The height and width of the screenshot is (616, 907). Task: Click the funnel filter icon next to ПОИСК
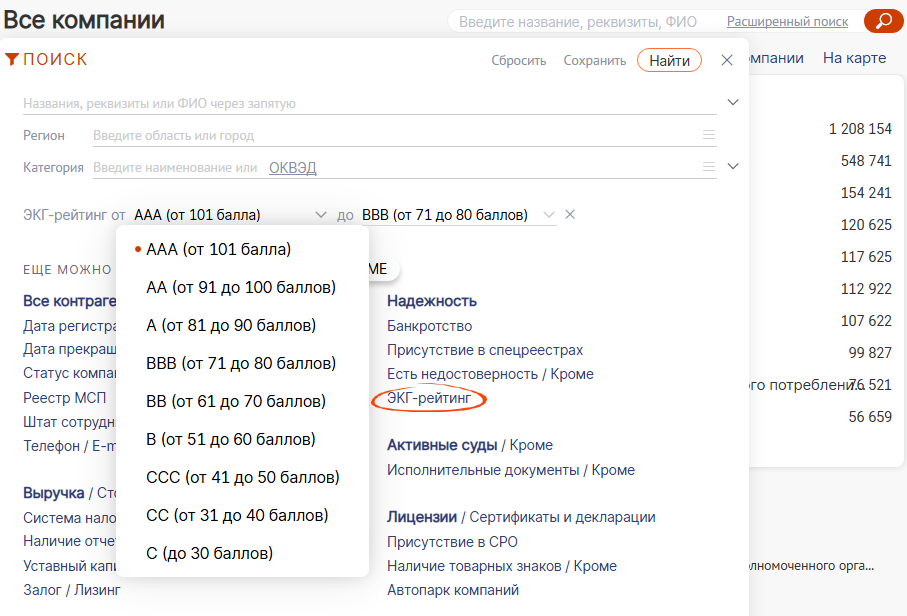tap(12, 59)
